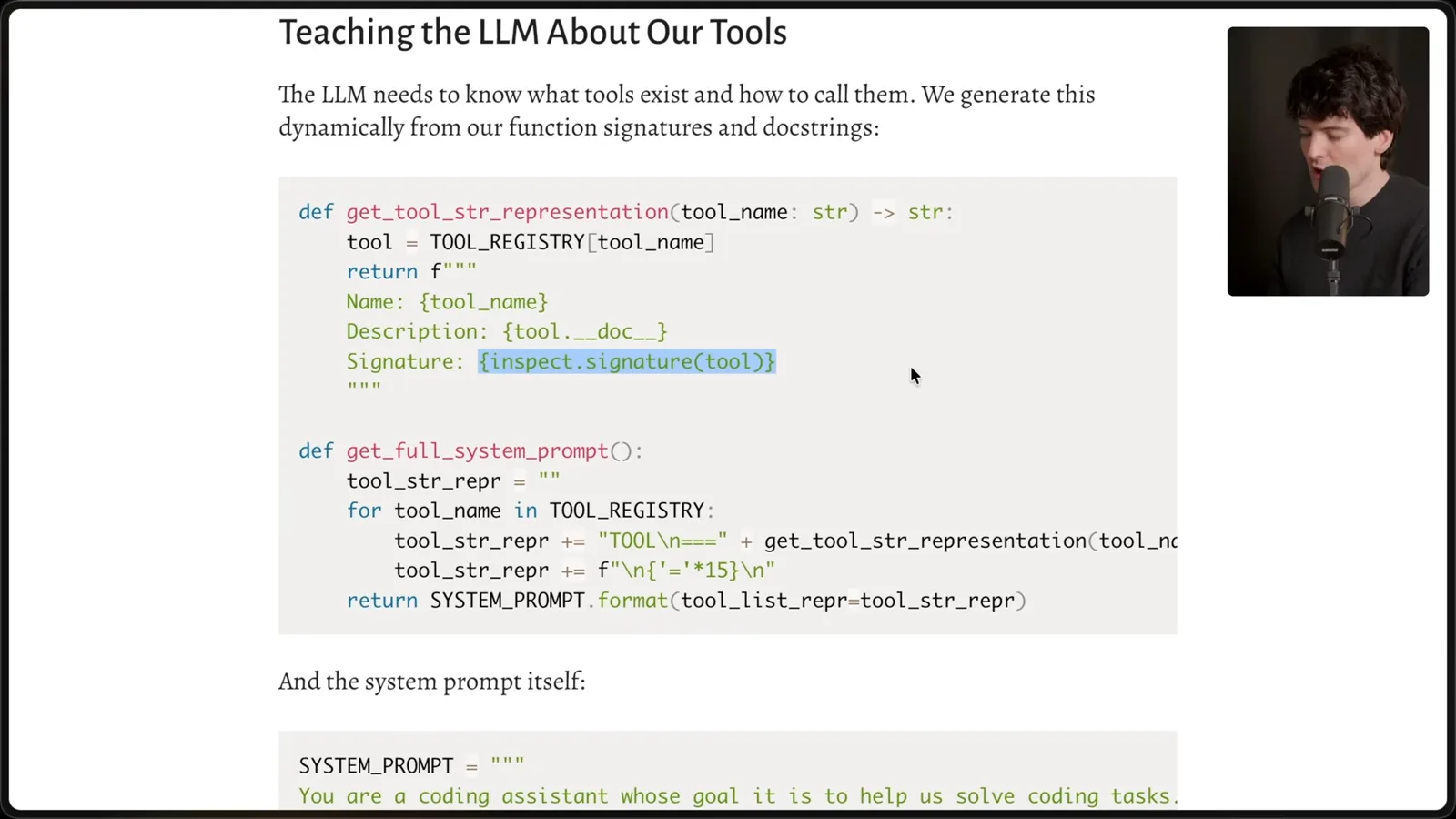This screenshot has height=819, width=1456.
Task: Click the "for tool_name in TOOL_REGISTRY:" line
Action: coord(531,511)
